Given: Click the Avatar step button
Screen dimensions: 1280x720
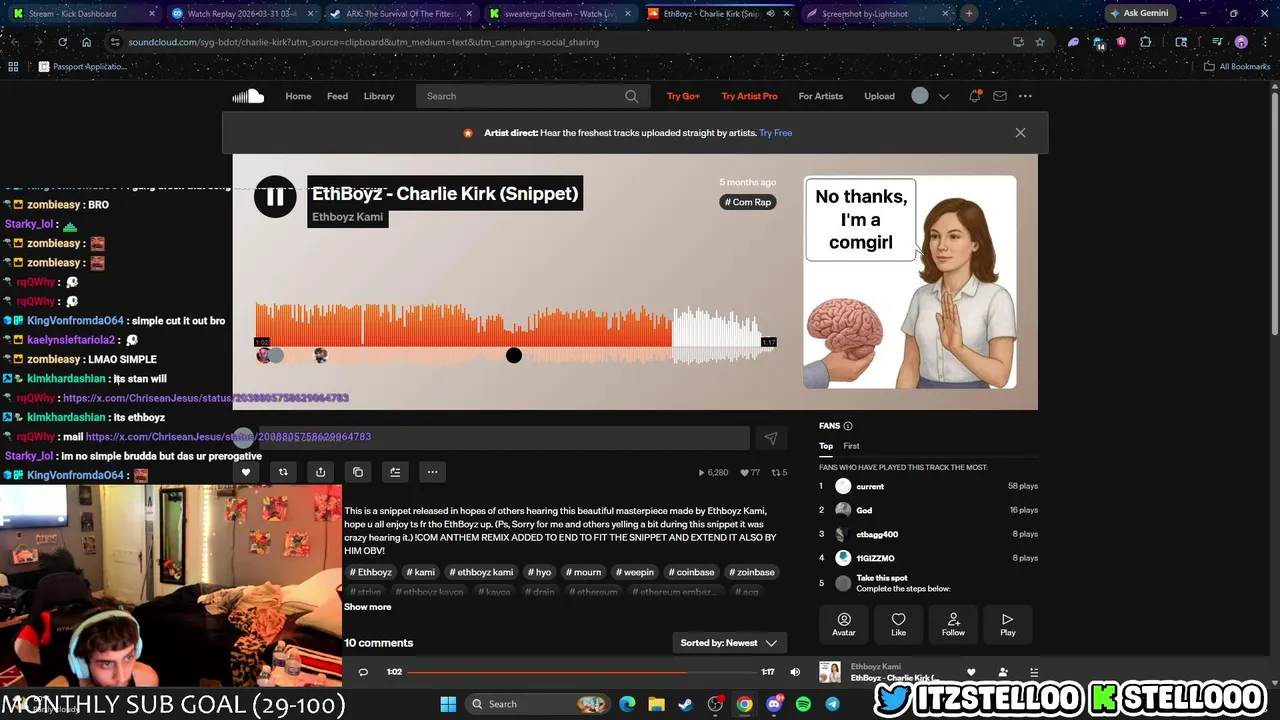Looking at the screenshot, I should [x=843, y=624].
